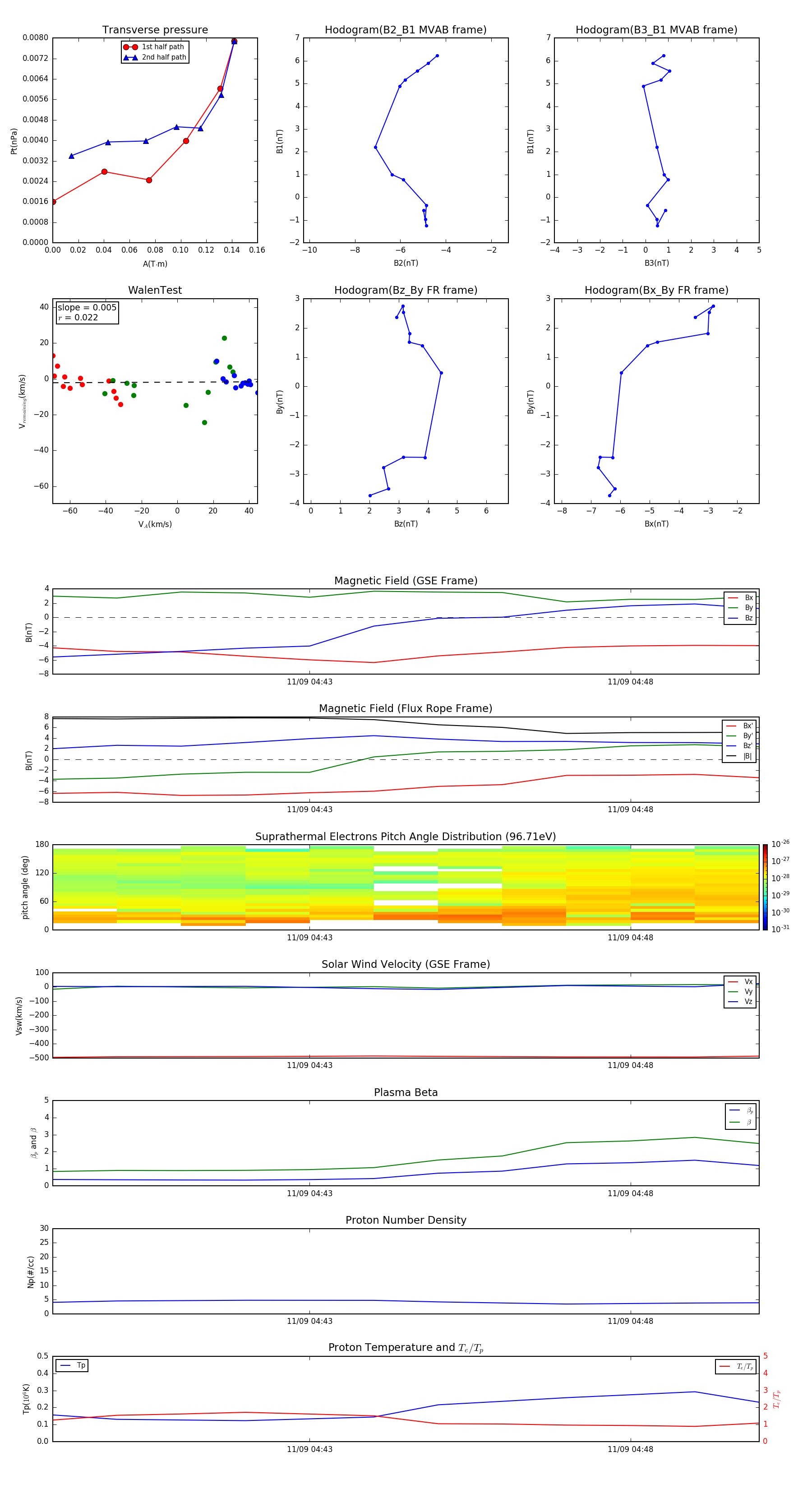Click the 'slope = 0.005' annotation
This screenshot has height=1489, width=812.
tap(87, 308)
